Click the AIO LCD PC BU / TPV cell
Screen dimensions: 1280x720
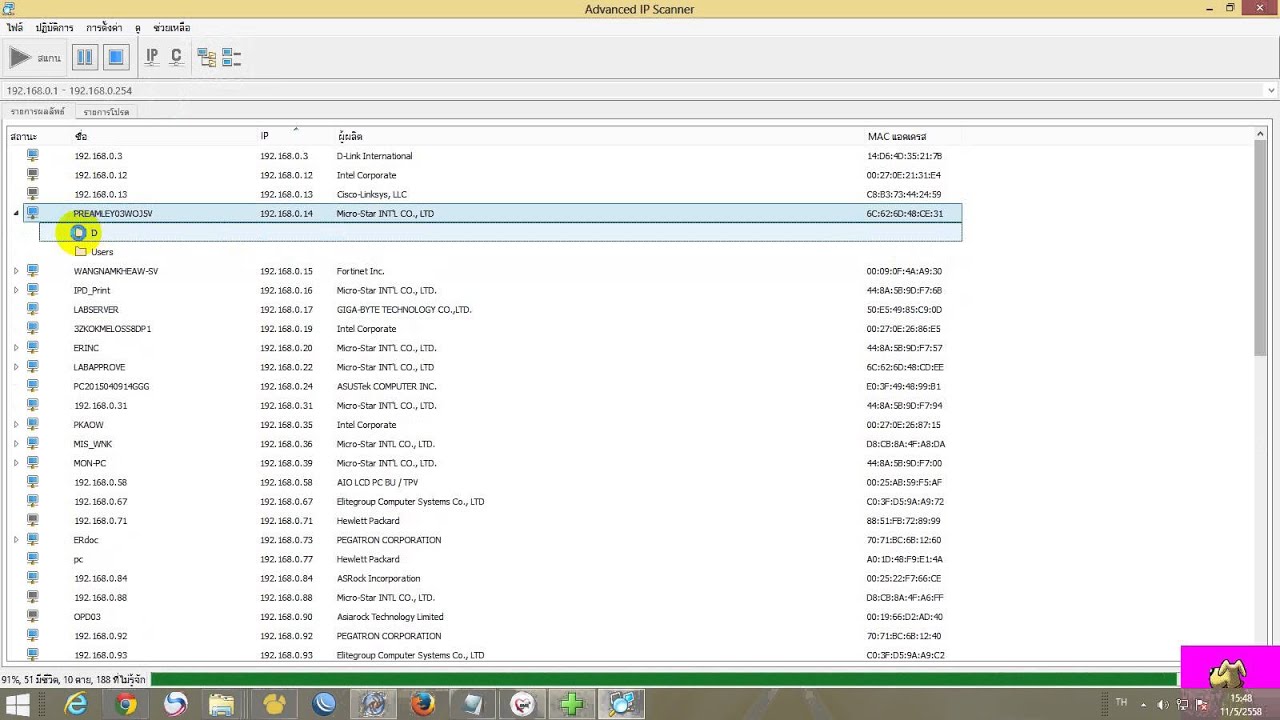click(x=377, y=482)
